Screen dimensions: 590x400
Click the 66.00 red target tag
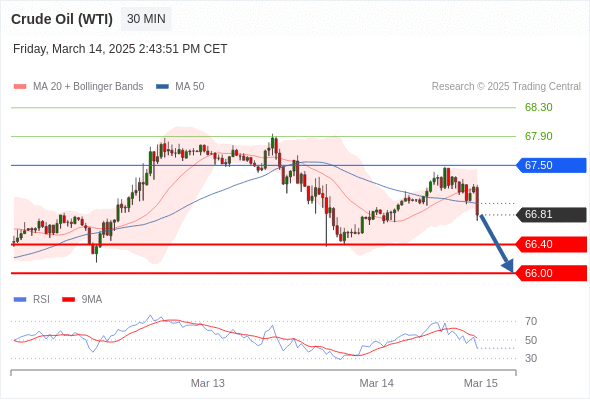pos(551,273)
